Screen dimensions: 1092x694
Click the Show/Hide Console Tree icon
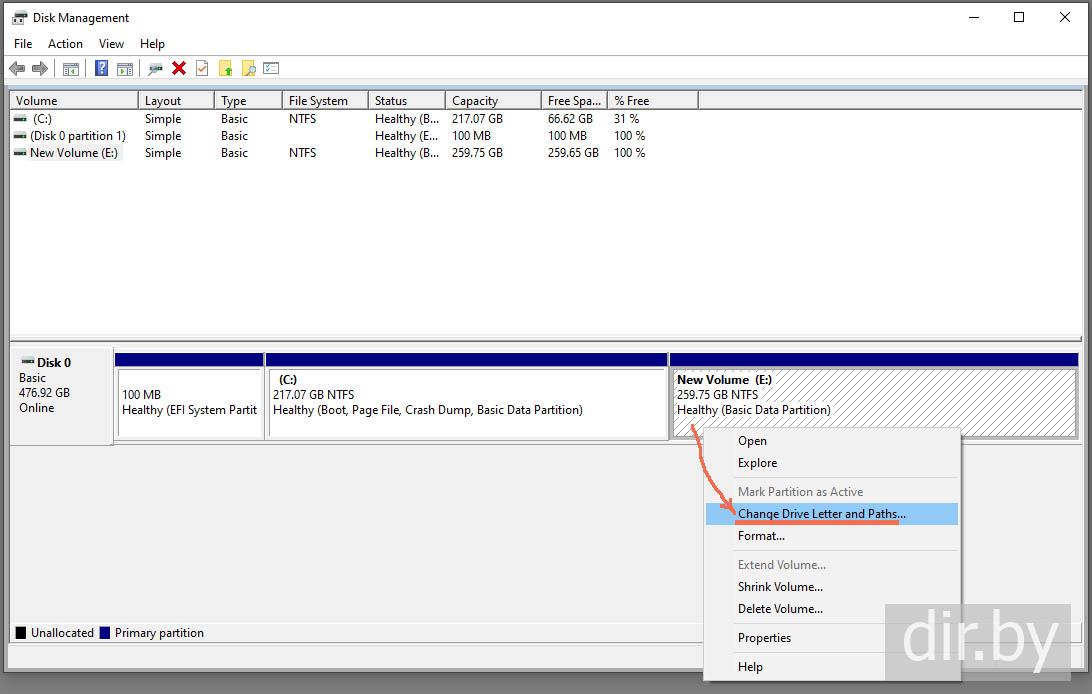(x=71, y=69)
